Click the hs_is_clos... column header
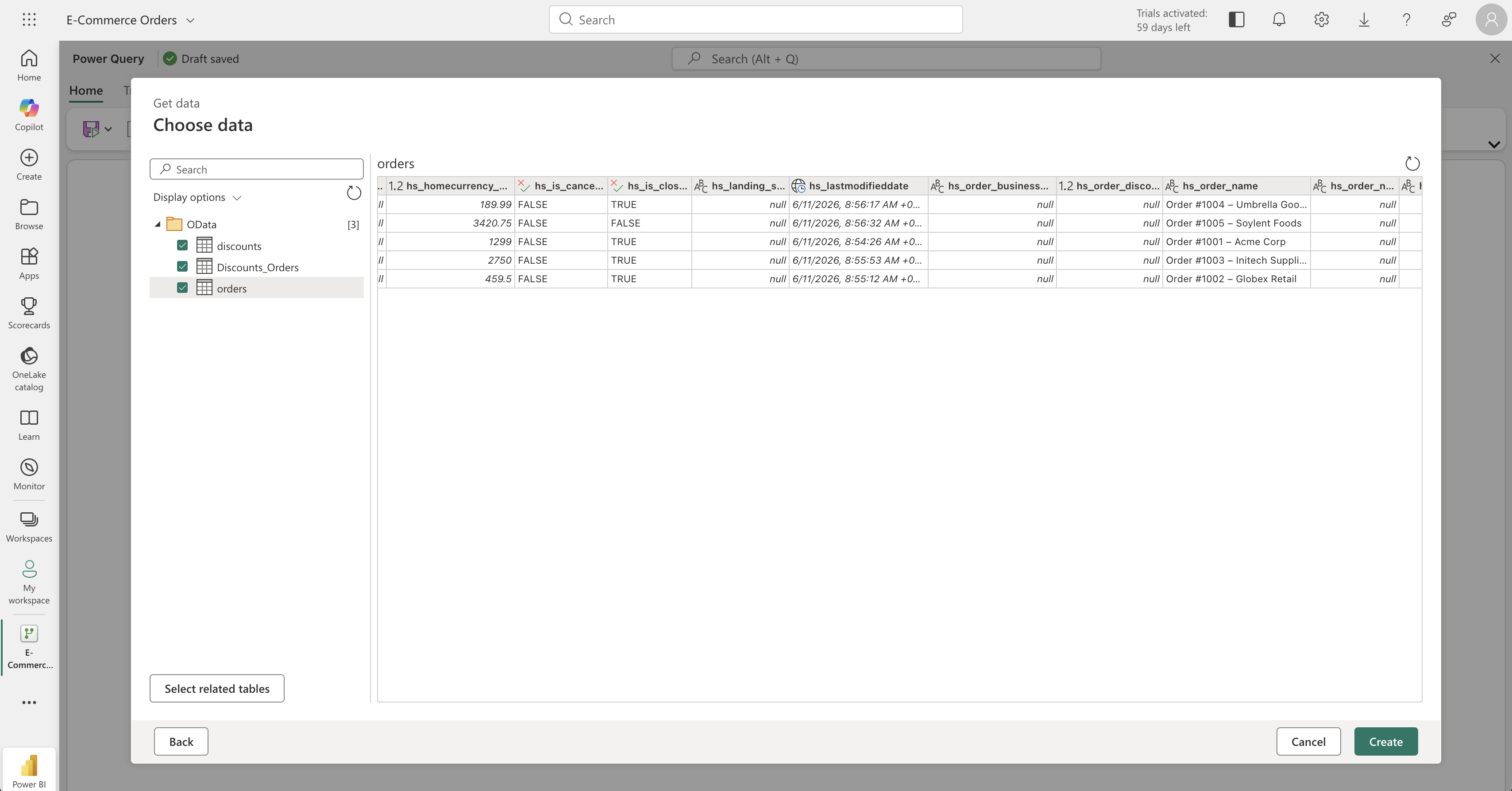 (650, 186)
